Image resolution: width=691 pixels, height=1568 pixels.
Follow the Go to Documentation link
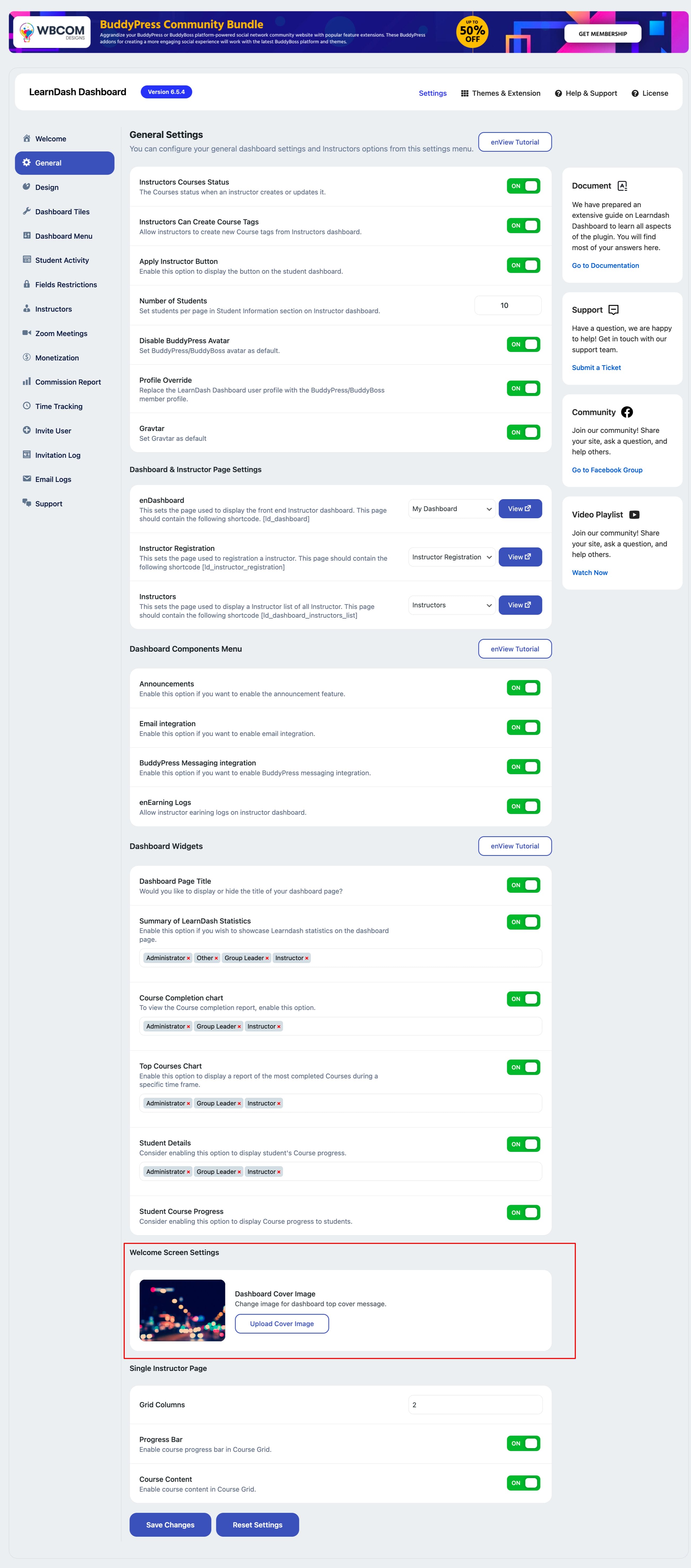tap(605, 265)
